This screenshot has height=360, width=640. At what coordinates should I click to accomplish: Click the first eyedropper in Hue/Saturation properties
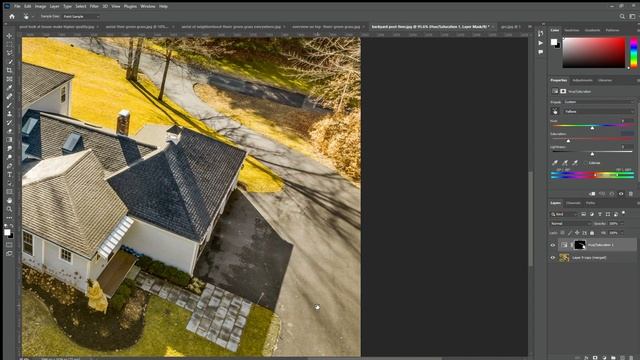[555, 163]
